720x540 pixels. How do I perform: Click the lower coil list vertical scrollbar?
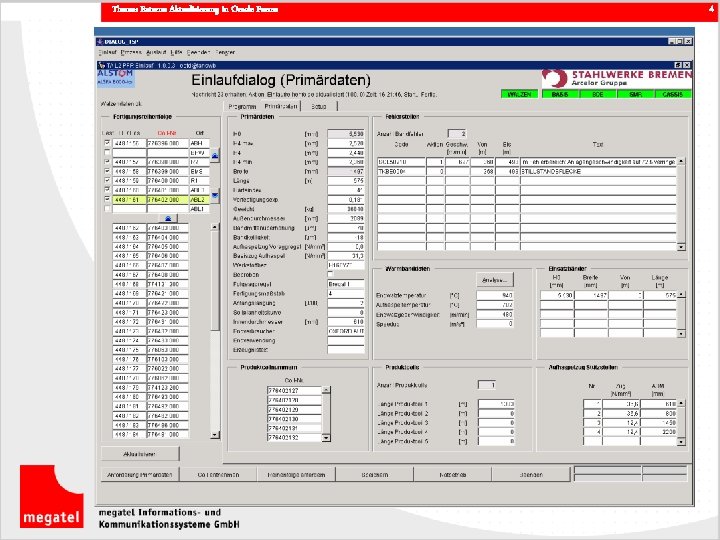coord(215,320)
